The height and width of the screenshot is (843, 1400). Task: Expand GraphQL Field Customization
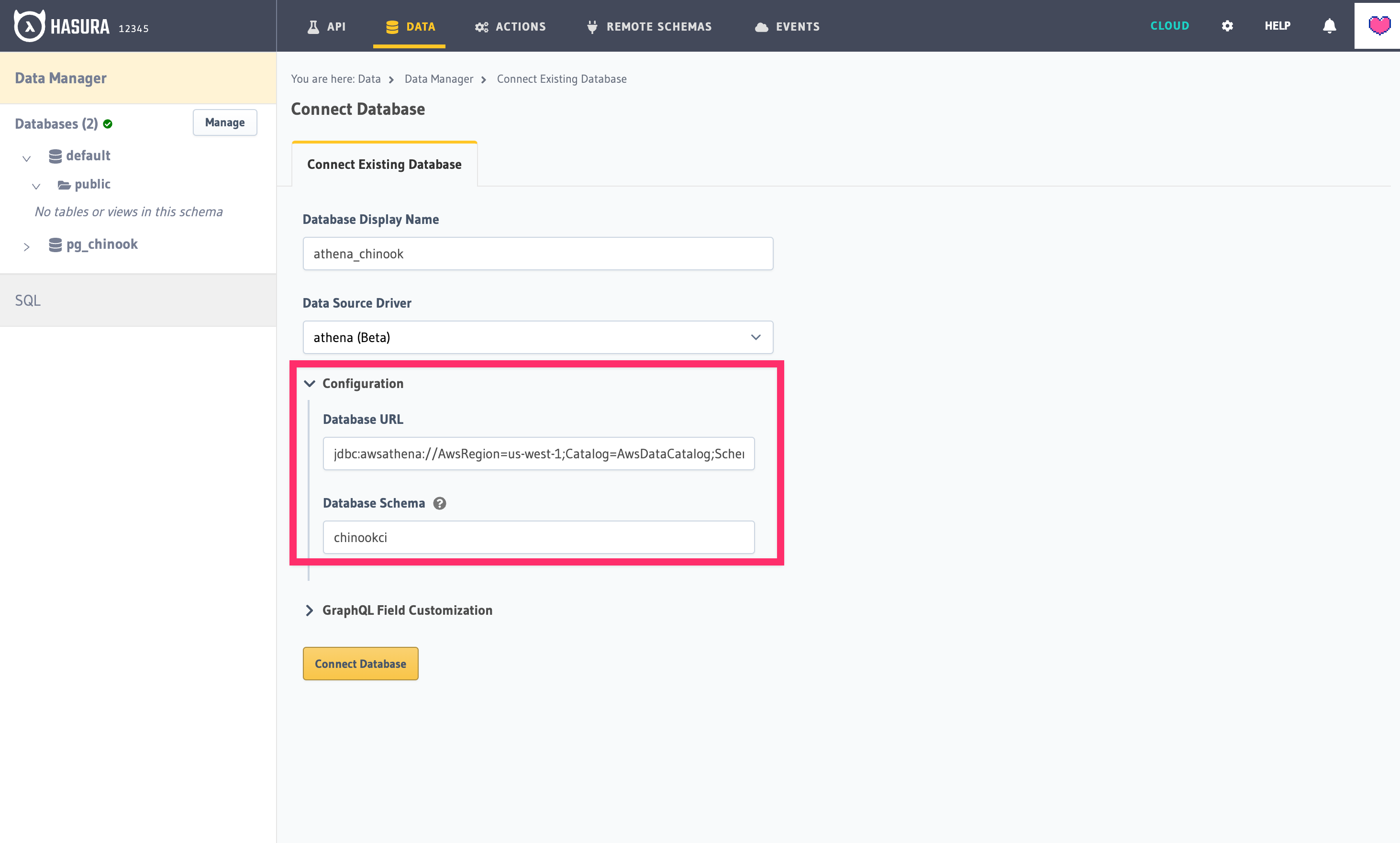pos(310,610)
